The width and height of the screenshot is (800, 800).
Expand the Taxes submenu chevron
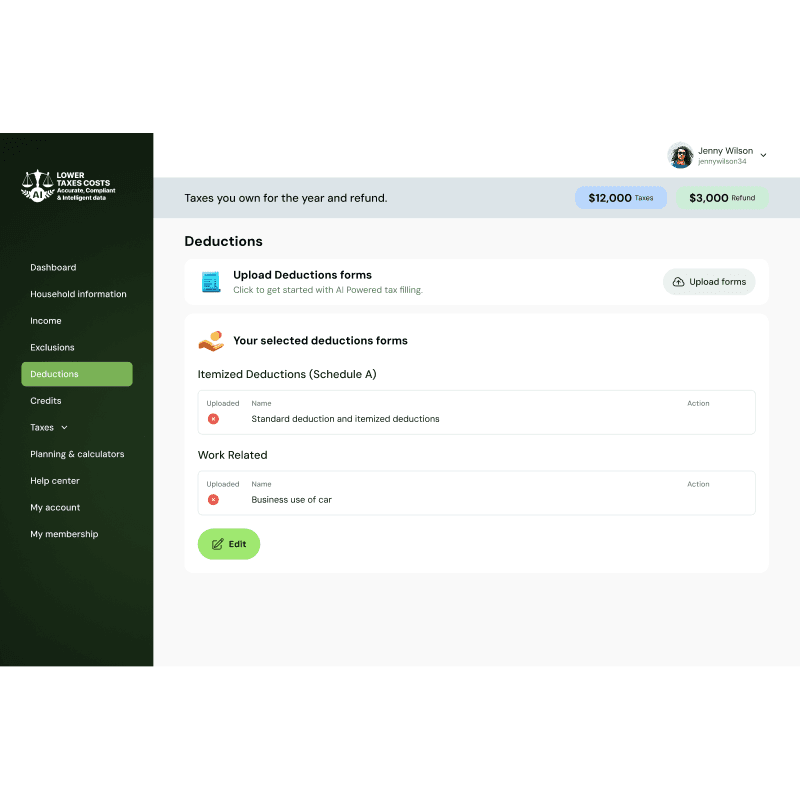coord(64,428)
